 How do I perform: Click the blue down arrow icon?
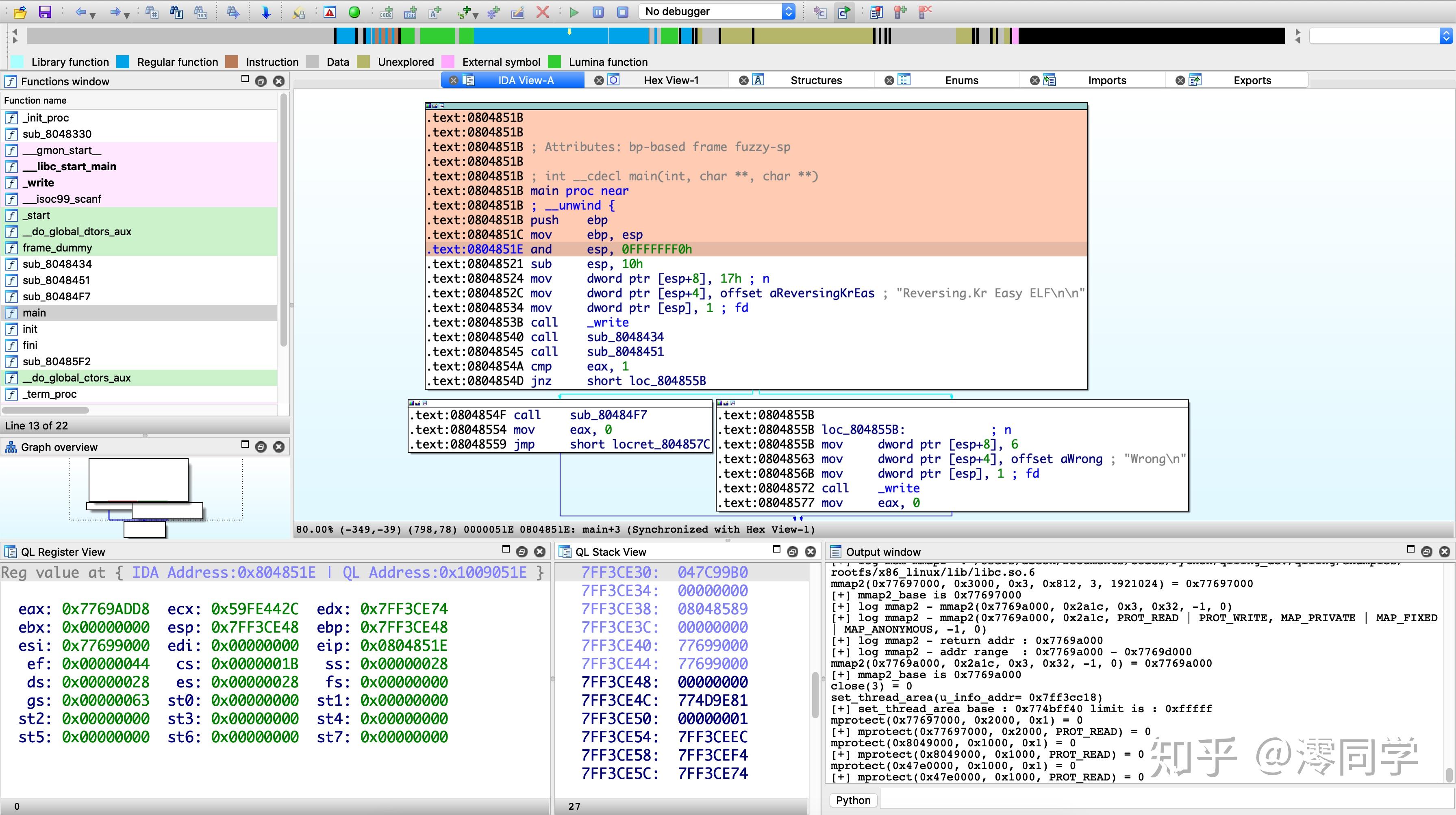point(266,12)
